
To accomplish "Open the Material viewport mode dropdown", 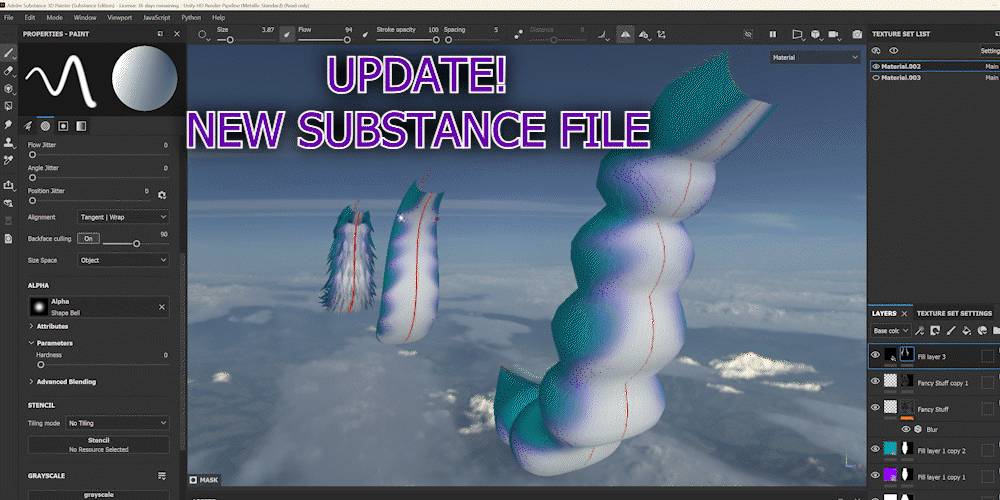I will click(814, 58).
